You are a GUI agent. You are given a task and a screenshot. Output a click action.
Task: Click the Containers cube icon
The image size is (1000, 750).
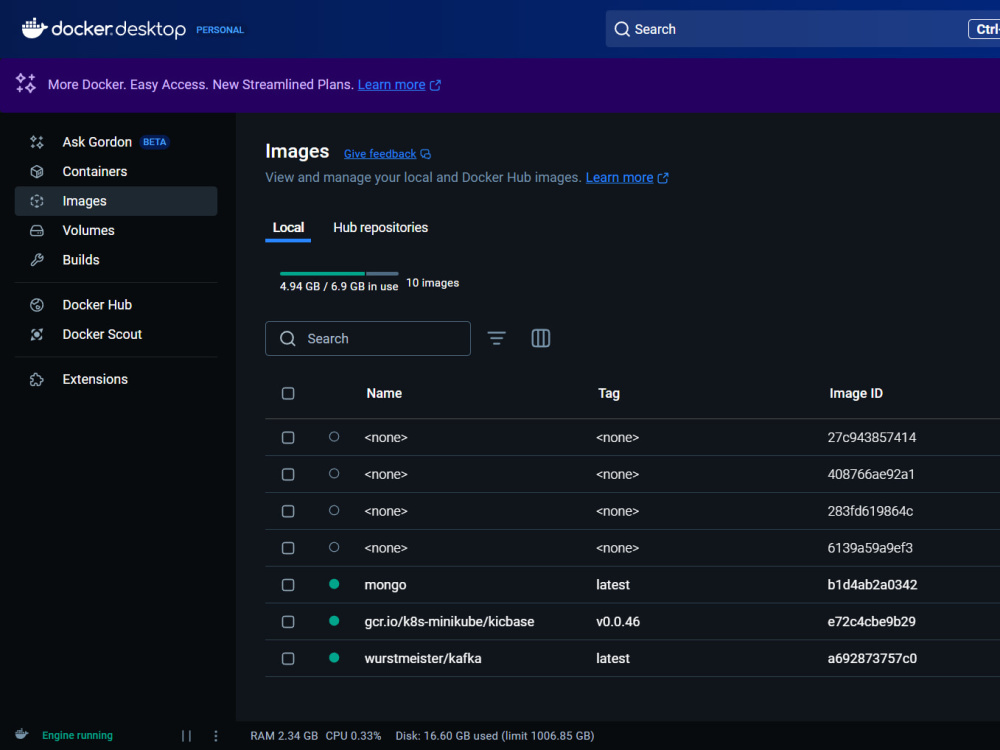37,172
